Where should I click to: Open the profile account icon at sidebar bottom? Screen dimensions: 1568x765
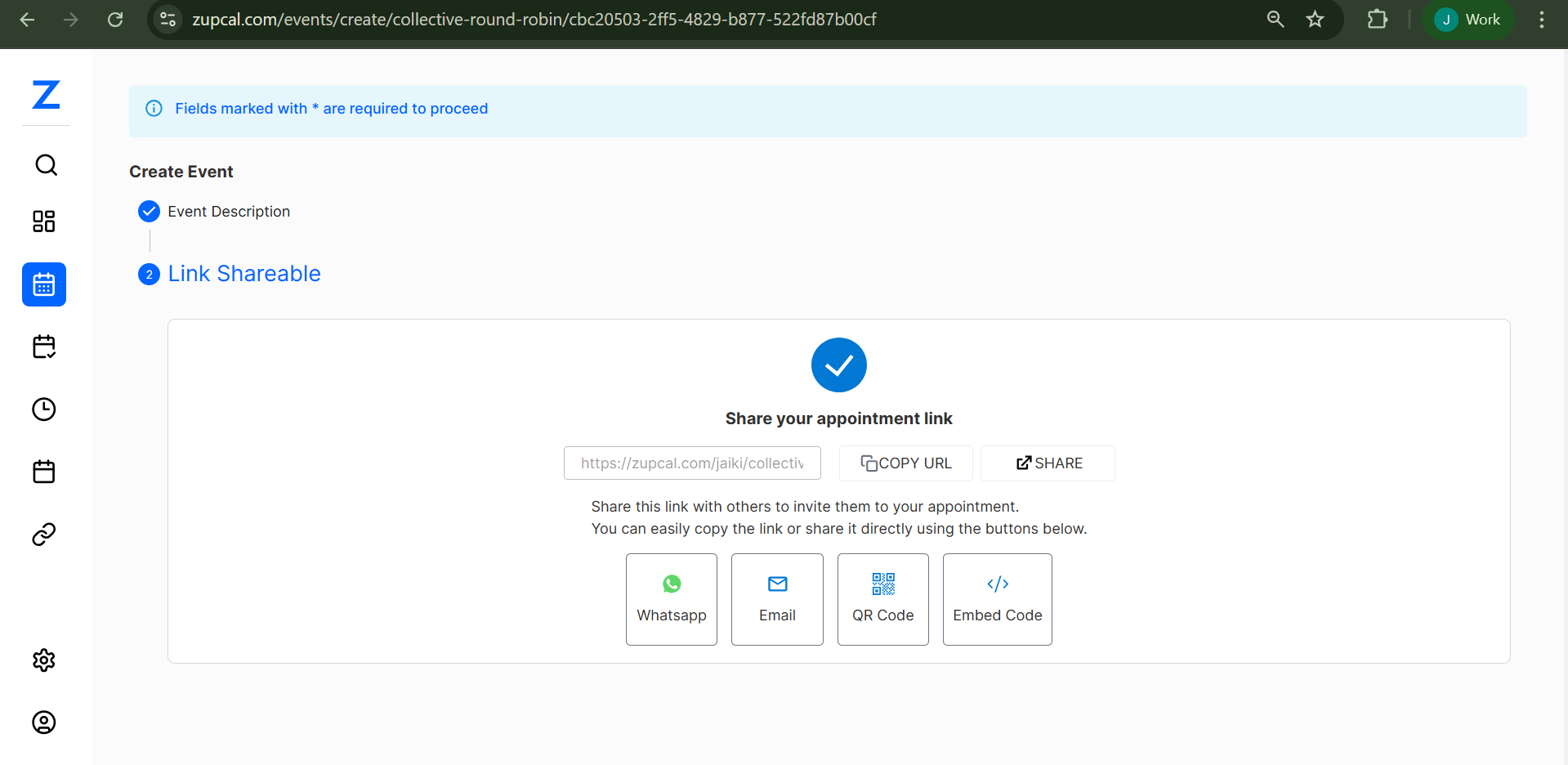click(44, 722)
